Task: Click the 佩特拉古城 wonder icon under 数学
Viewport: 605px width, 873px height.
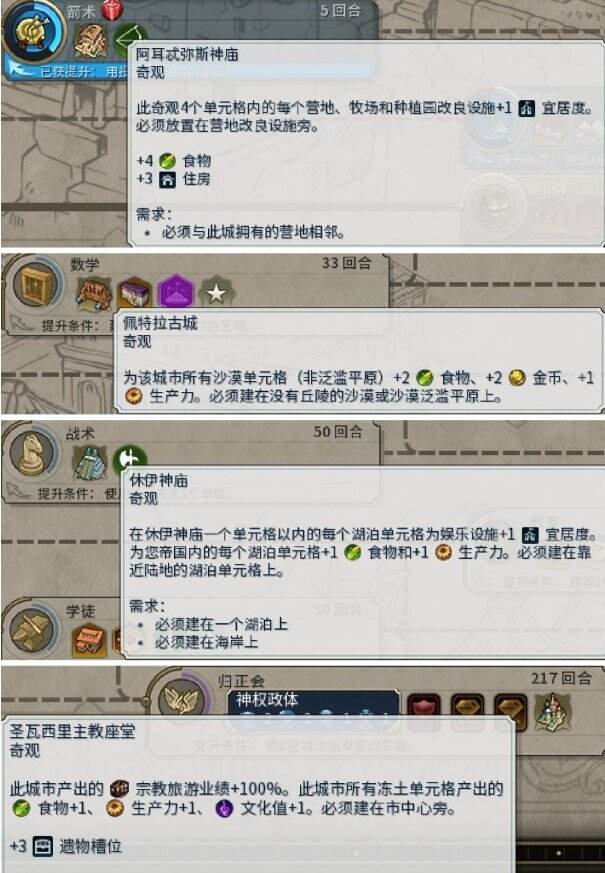Action: (94, 294)
